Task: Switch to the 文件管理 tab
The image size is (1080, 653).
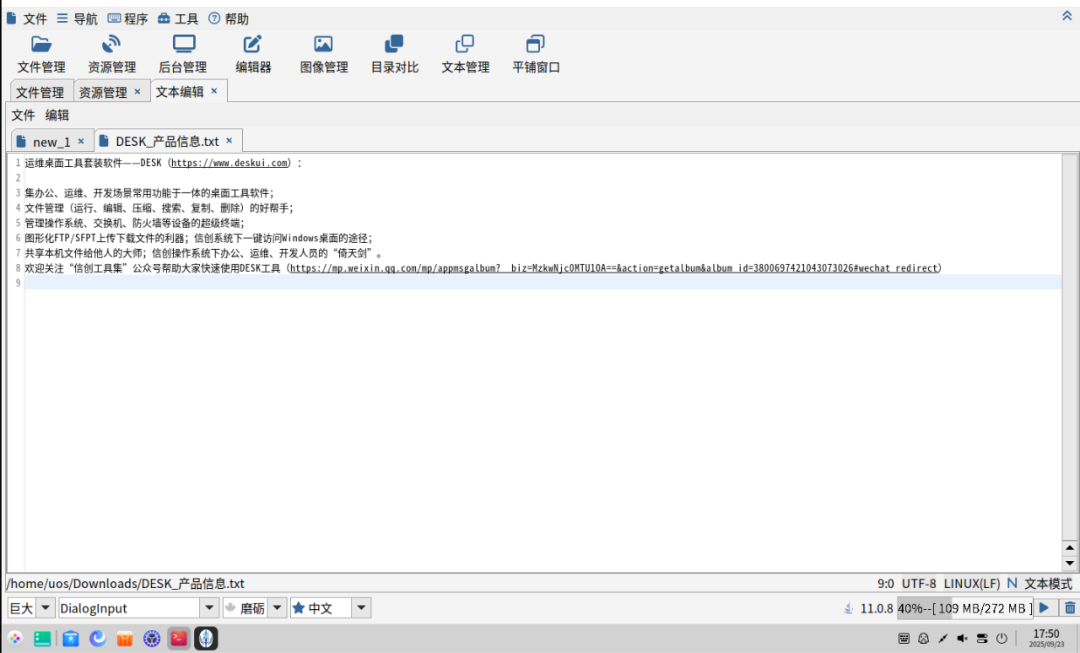Action: [40, 92]
